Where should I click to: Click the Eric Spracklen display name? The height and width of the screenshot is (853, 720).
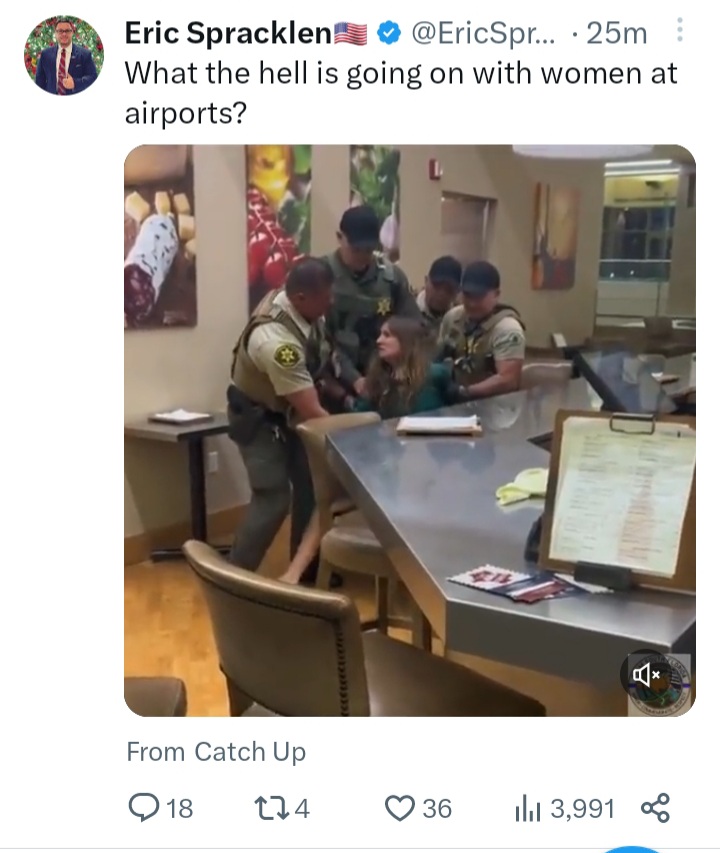pyautogui.click(x=228, y=33)
